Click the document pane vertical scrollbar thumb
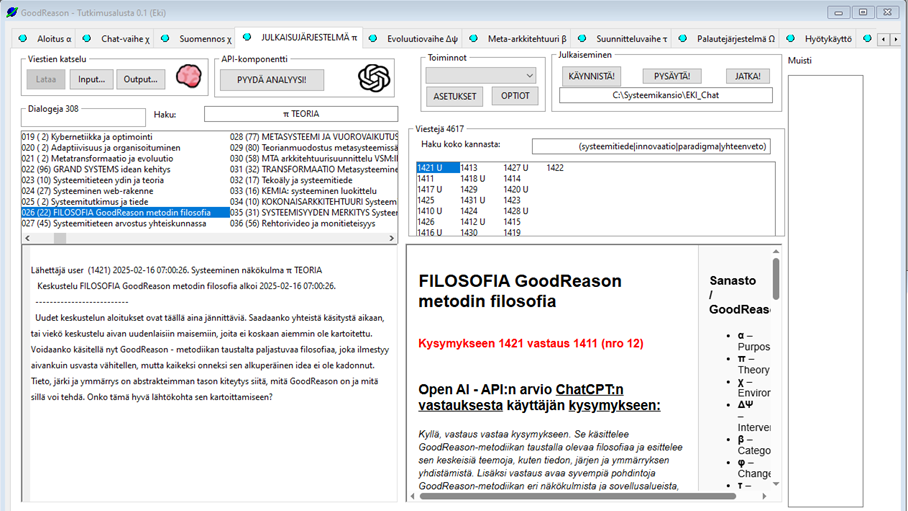The width and height of the screenshot is (908, 511). pyautogui.click(x=776, y=279)
